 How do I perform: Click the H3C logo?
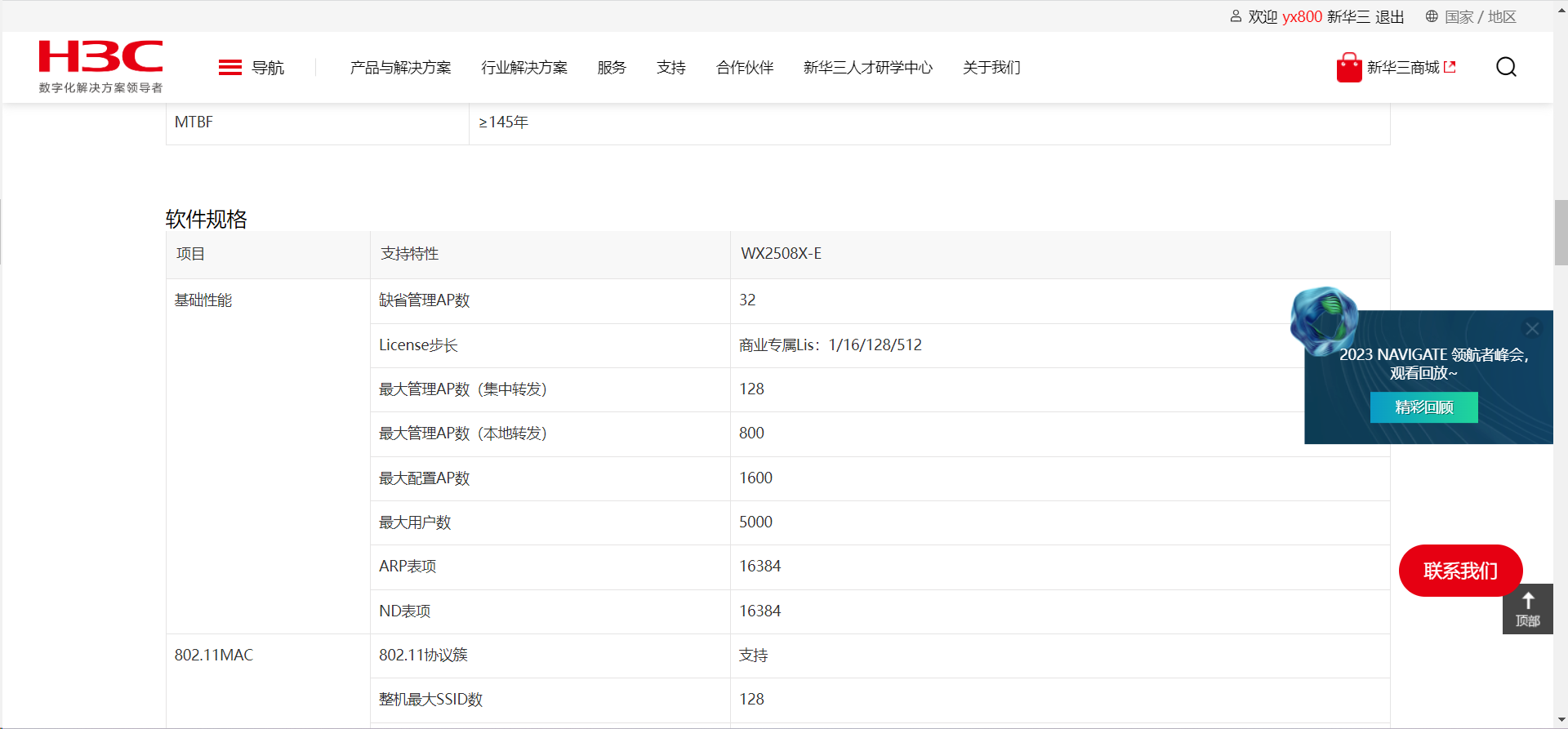[101, 66]
